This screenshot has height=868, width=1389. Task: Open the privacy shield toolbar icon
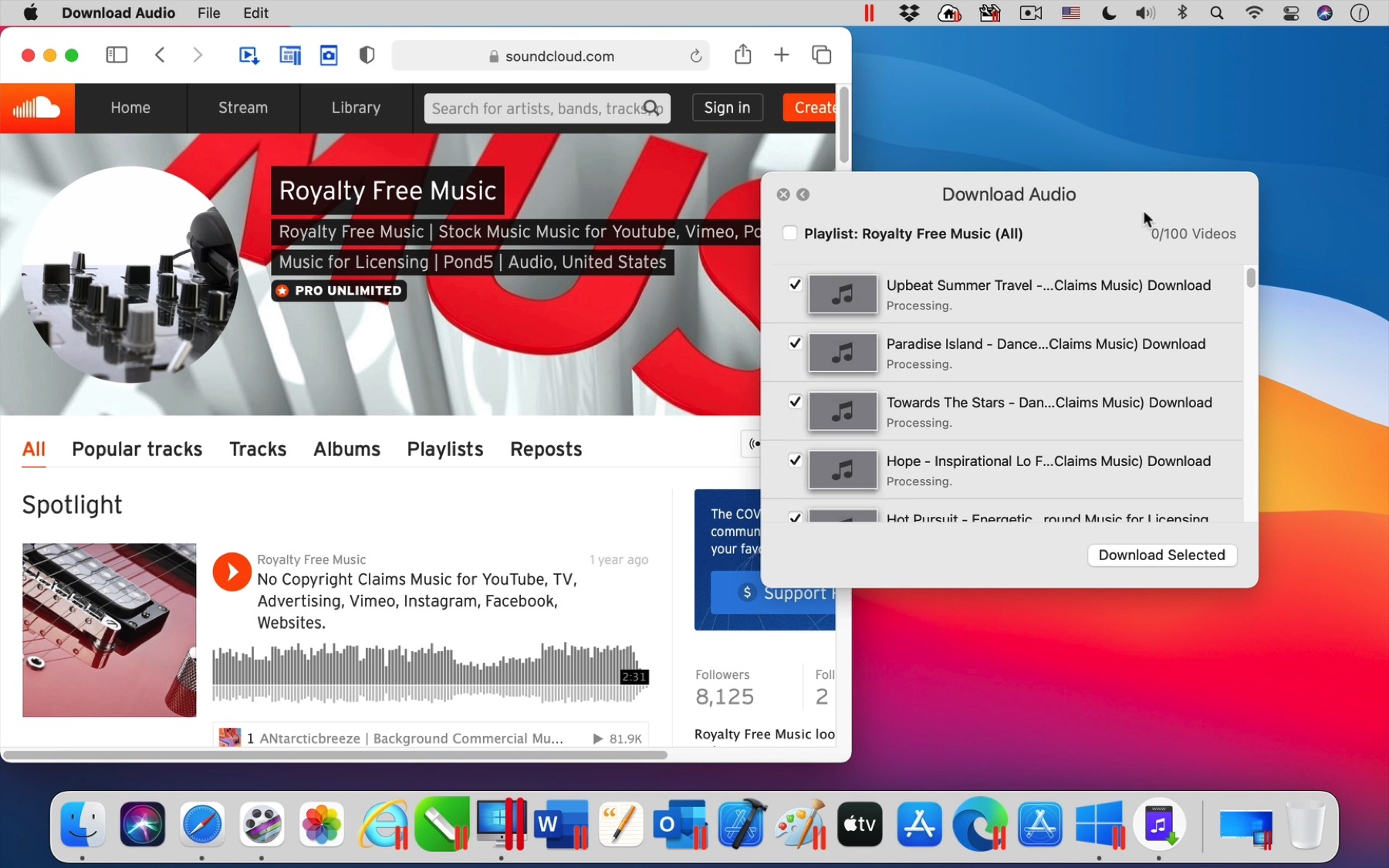click(x=367, y=55)
